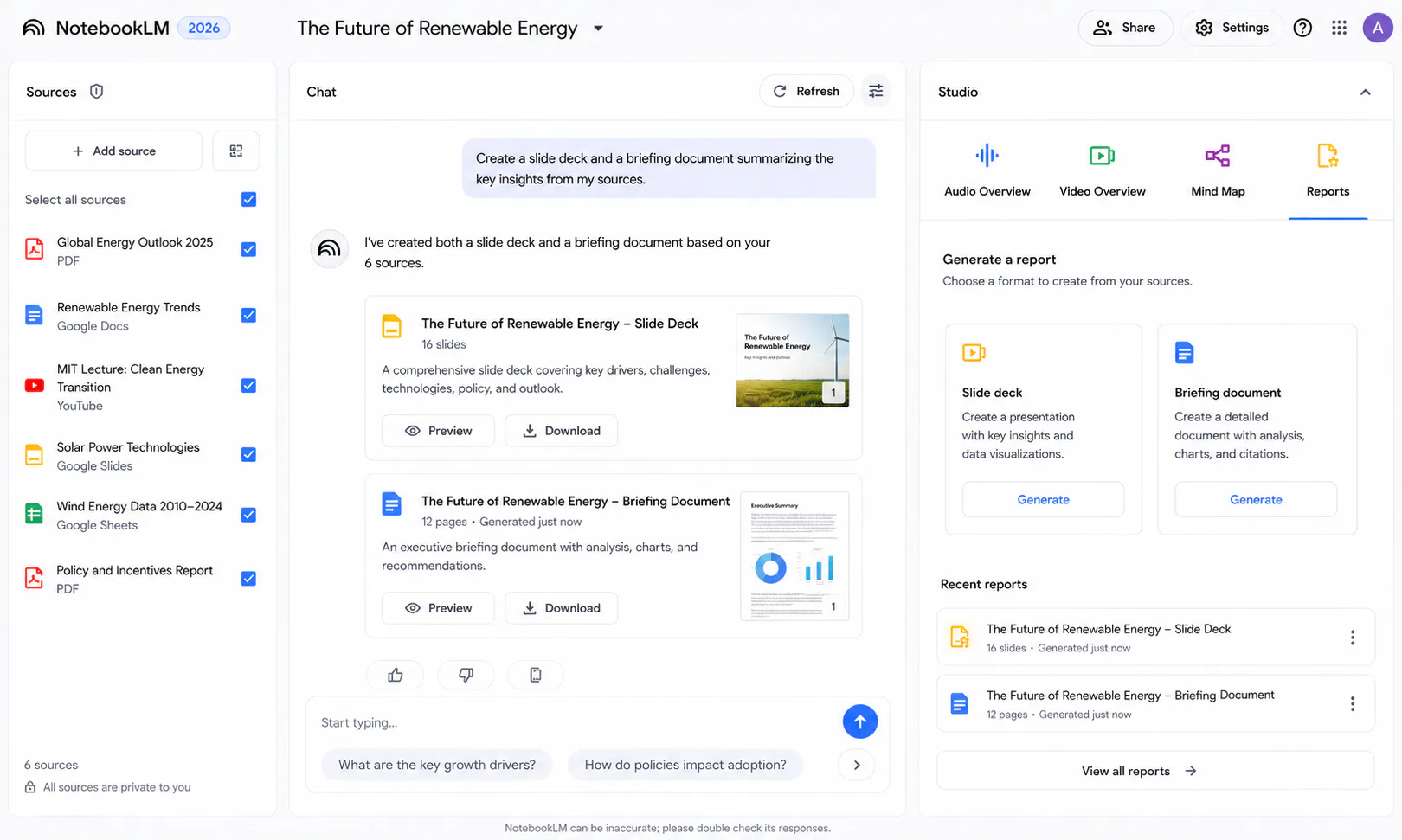This screenshot has height=840, width=1402.
Task: Show more suggested questions arrow
Action: click(x=857, y=765)
